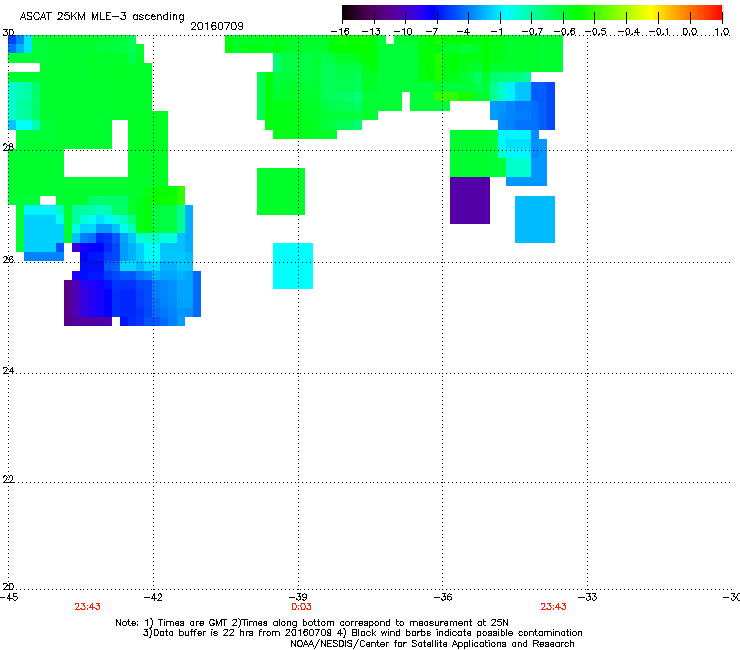Click the -45 longitude axis label
This screenshot has width=740, height=650.
point(9,597)
